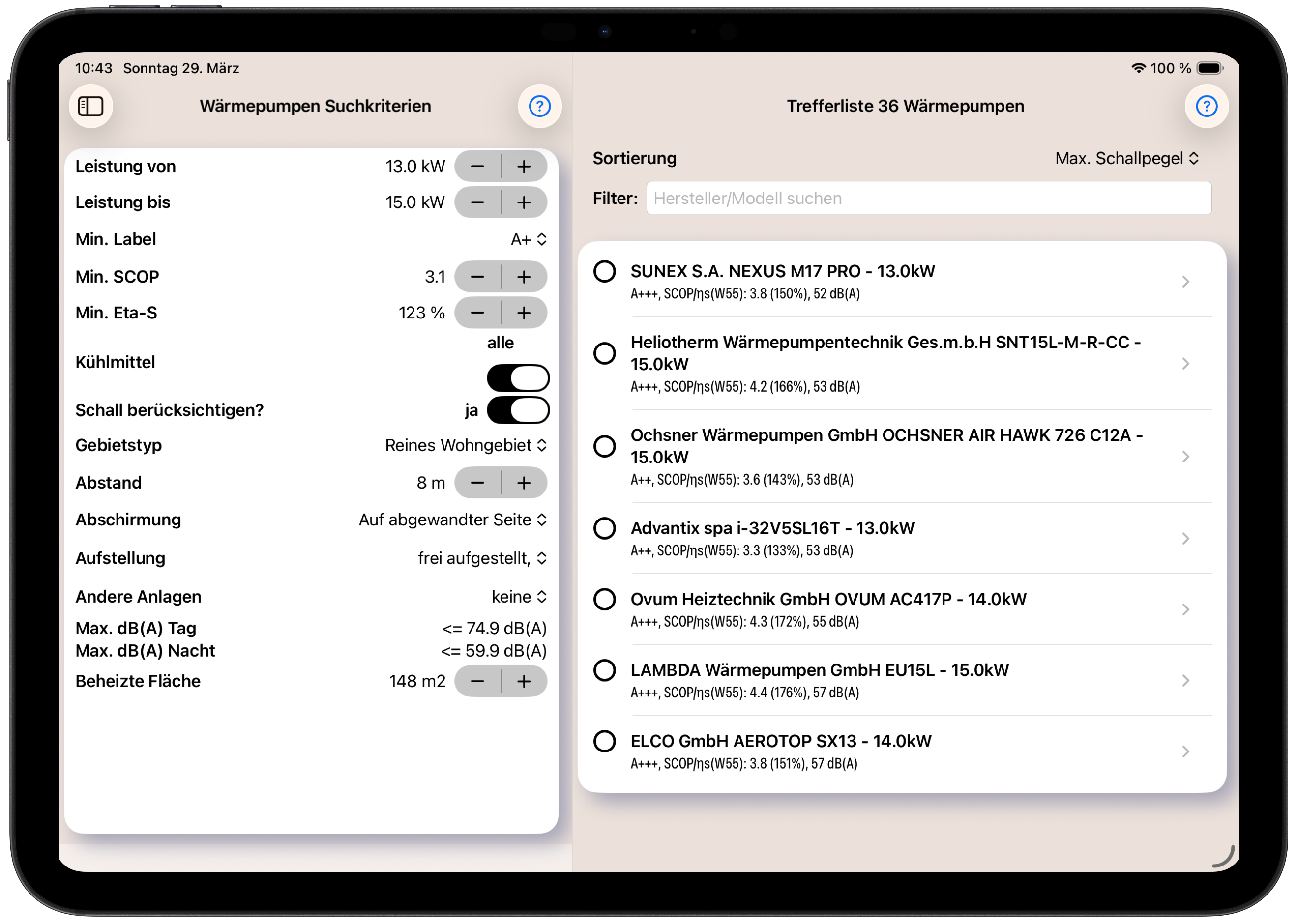Decrease Leistung bis with minus

point(477,202)
